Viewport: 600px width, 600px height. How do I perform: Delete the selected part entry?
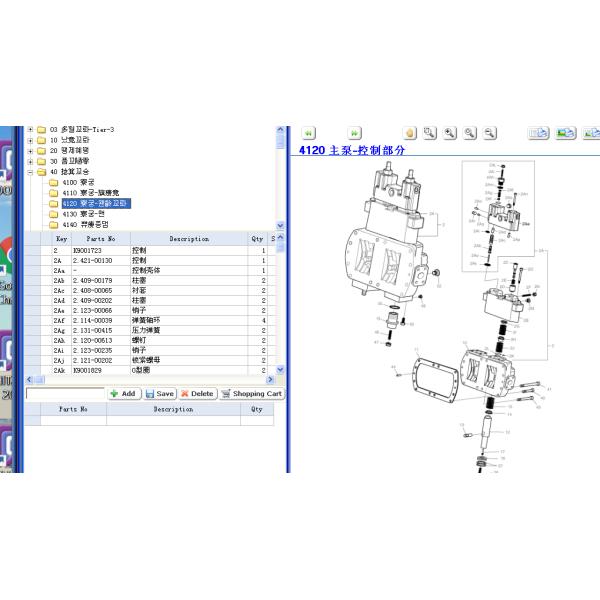(x=197, y=394)
